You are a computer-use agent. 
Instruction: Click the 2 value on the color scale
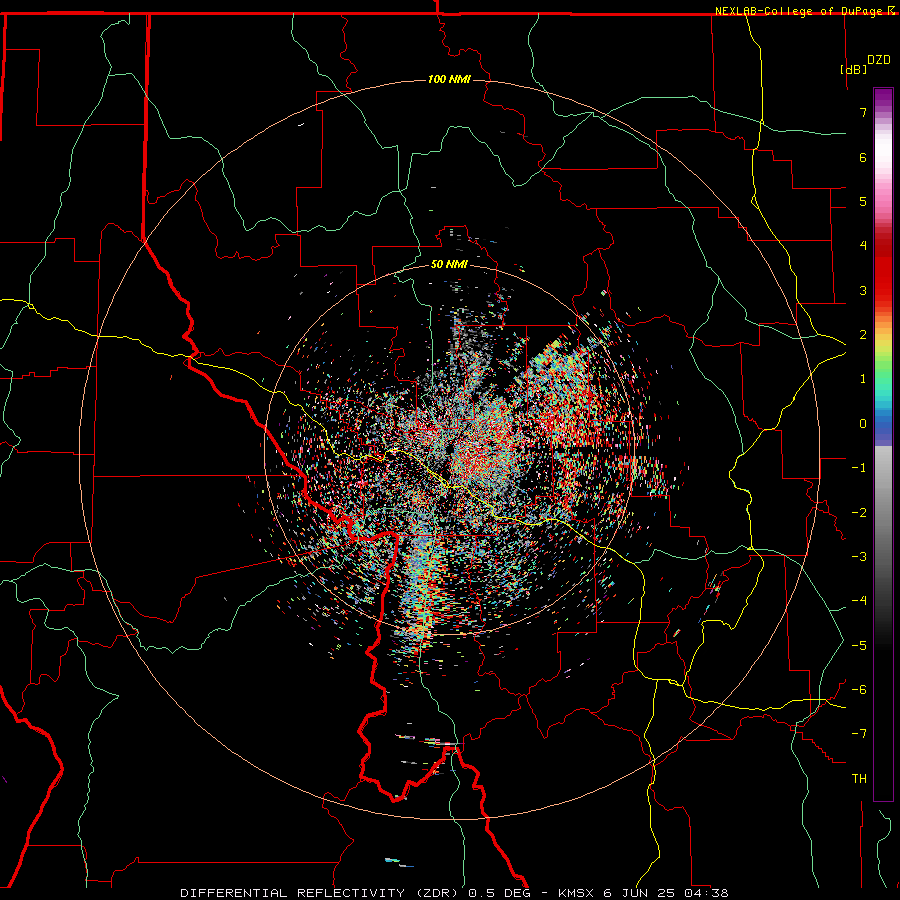863,335
